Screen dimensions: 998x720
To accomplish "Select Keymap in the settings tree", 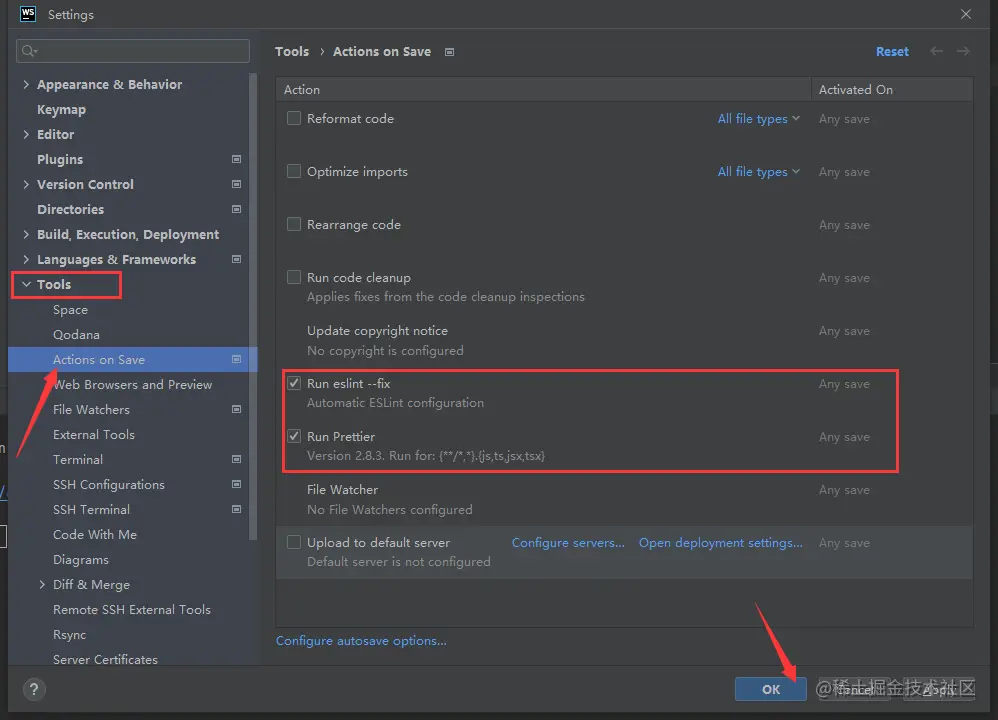I will pyautogui.click(x=61, y=109).
